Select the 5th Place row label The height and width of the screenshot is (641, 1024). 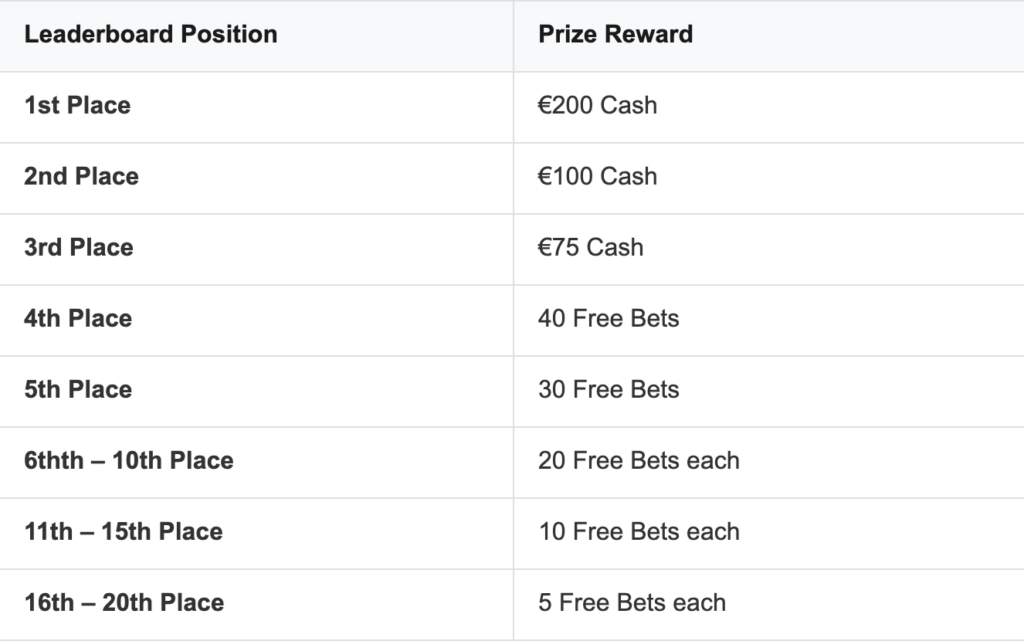tap(78, 390)
